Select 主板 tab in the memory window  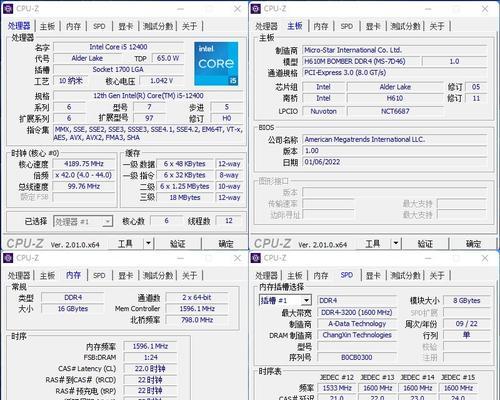click(x=47, y=275)
